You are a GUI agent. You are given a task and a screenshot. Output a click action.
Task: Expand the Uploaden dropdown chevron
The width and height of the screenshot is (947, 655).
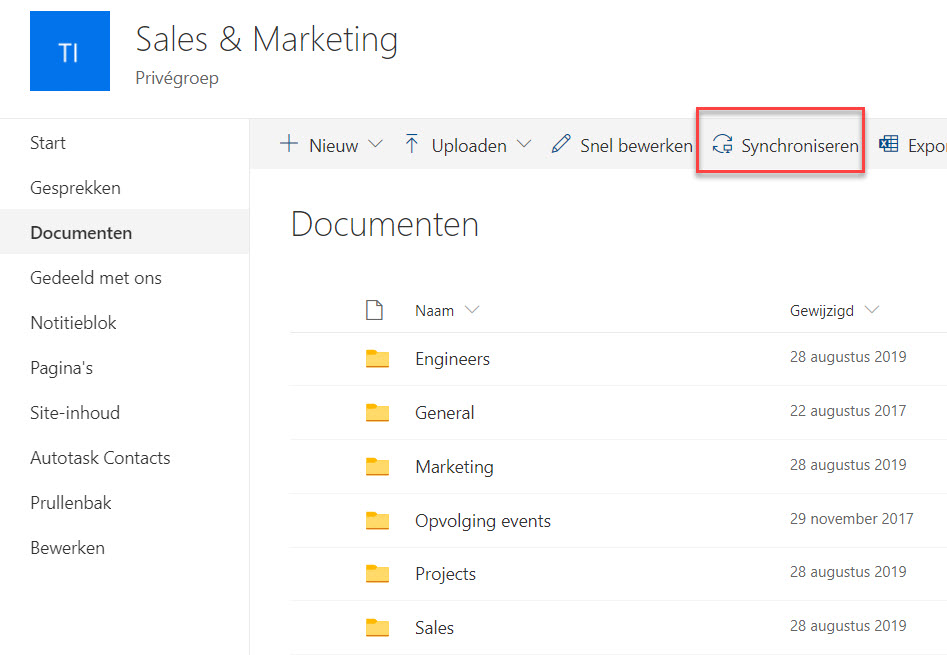(524, 144)
